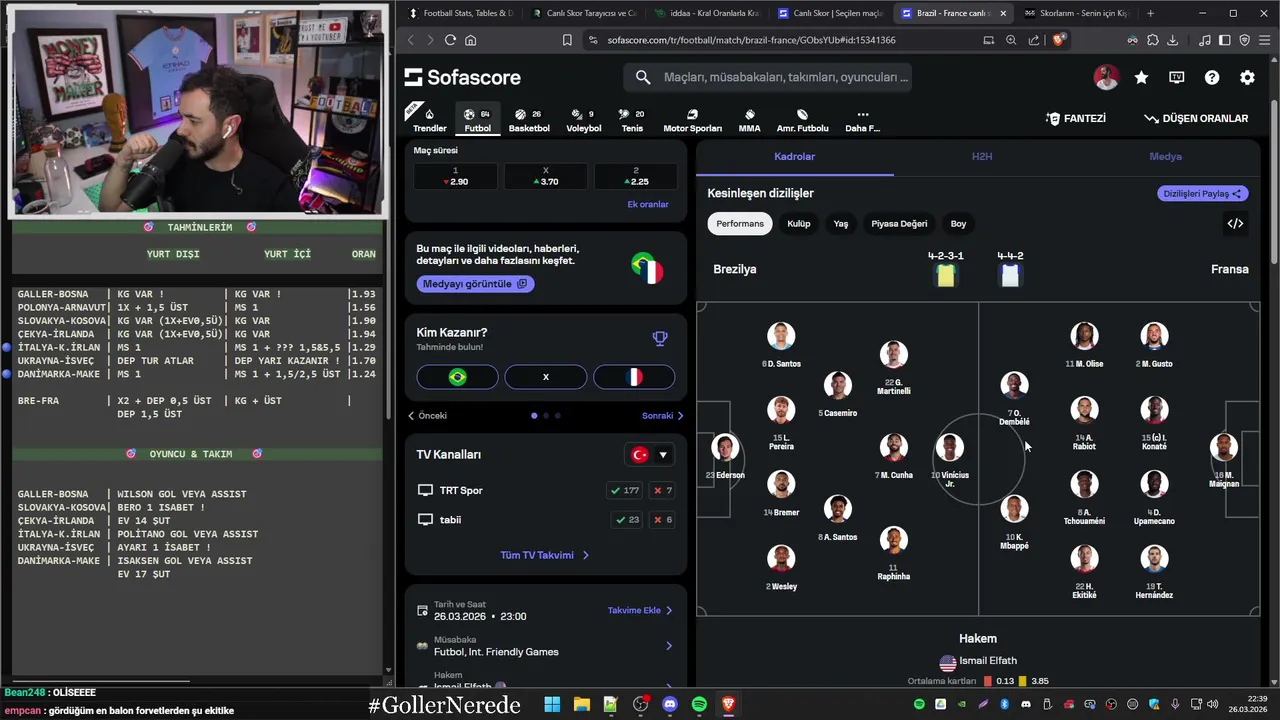The width and height of the screenshot is (1280, 720).
Task: Open browser downloads icon
Action: pos(1173,40)
